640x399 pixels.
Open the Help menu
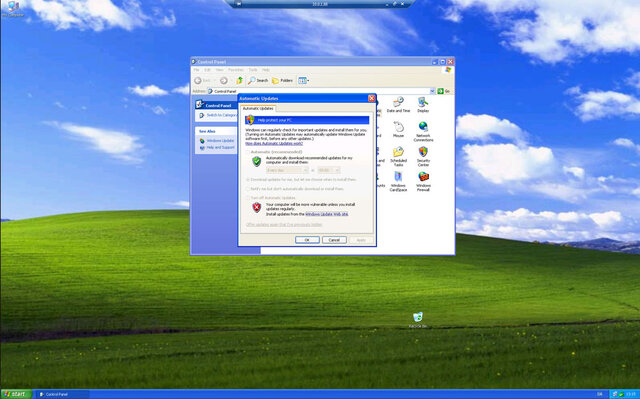pyautogui.click(x=266, y=70)
